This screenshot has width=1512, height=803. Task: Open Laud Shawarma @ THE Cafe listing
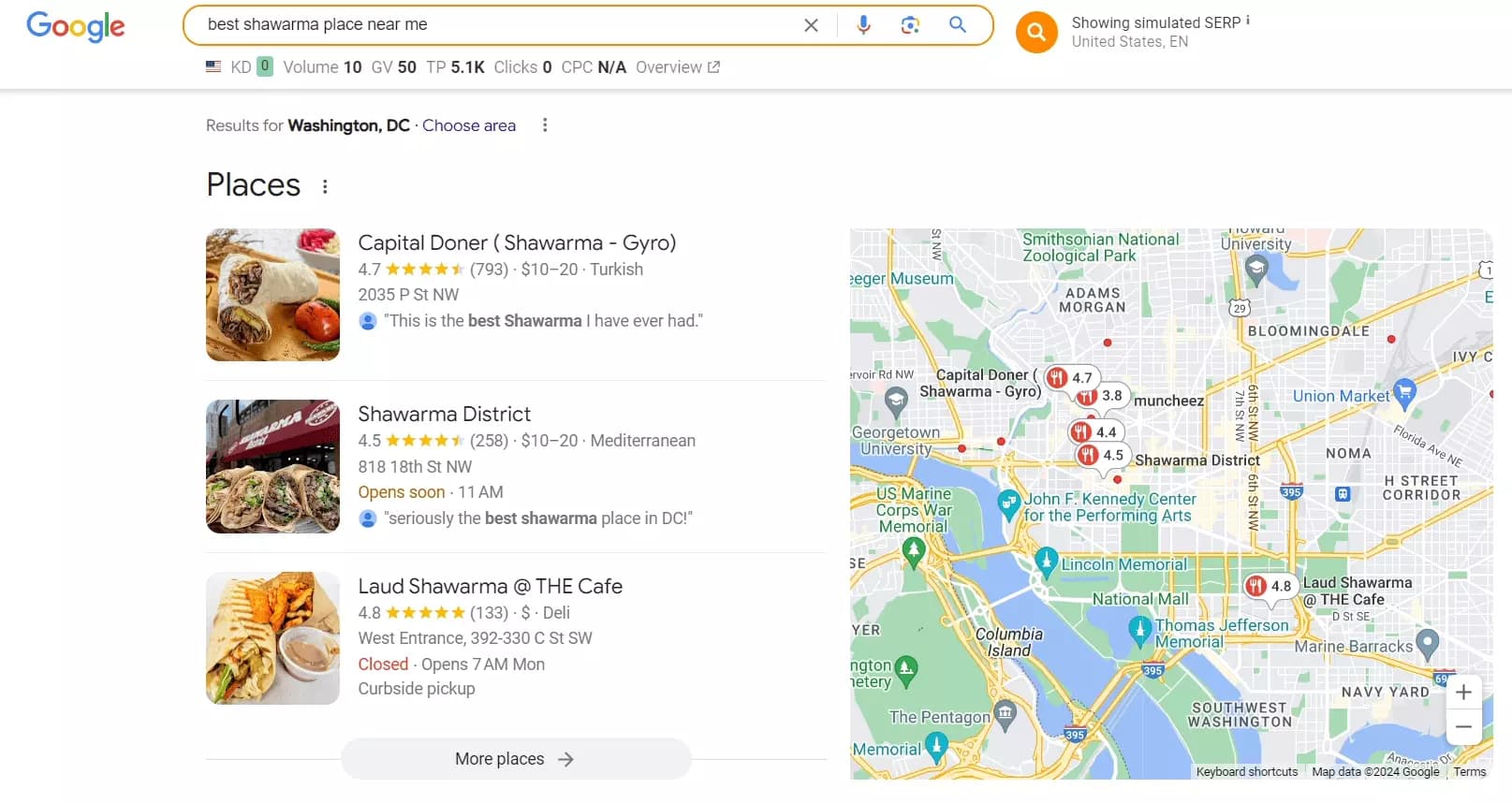coord(490,587)
